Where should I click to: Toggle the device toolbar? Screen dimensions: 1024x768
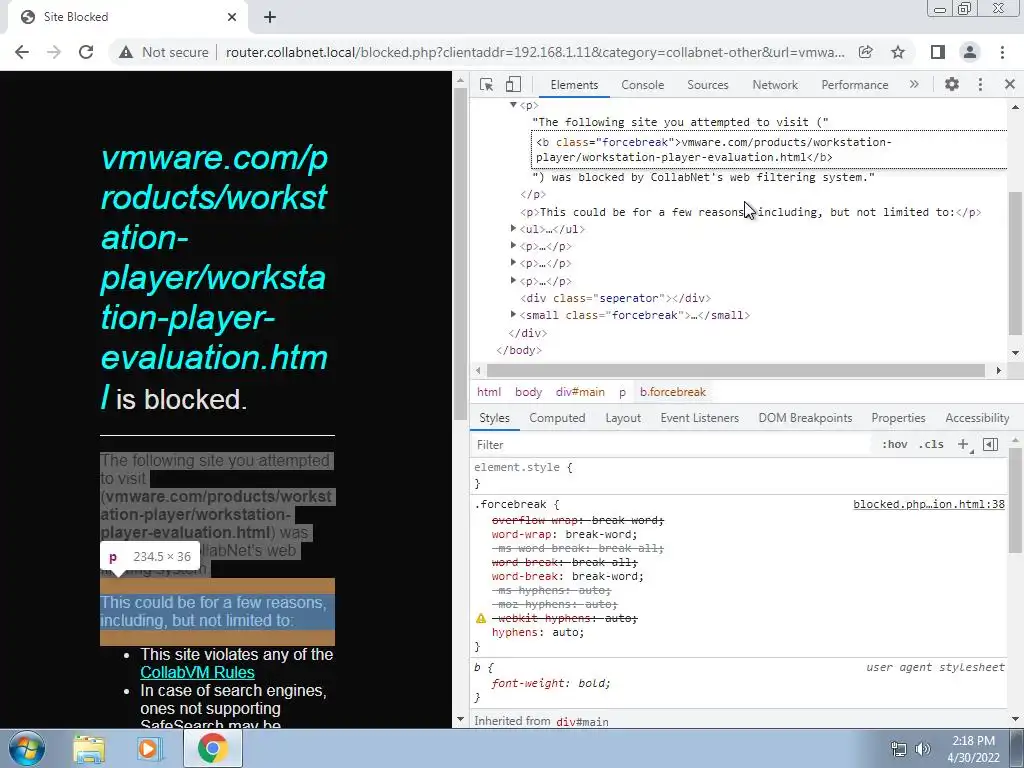513,84
